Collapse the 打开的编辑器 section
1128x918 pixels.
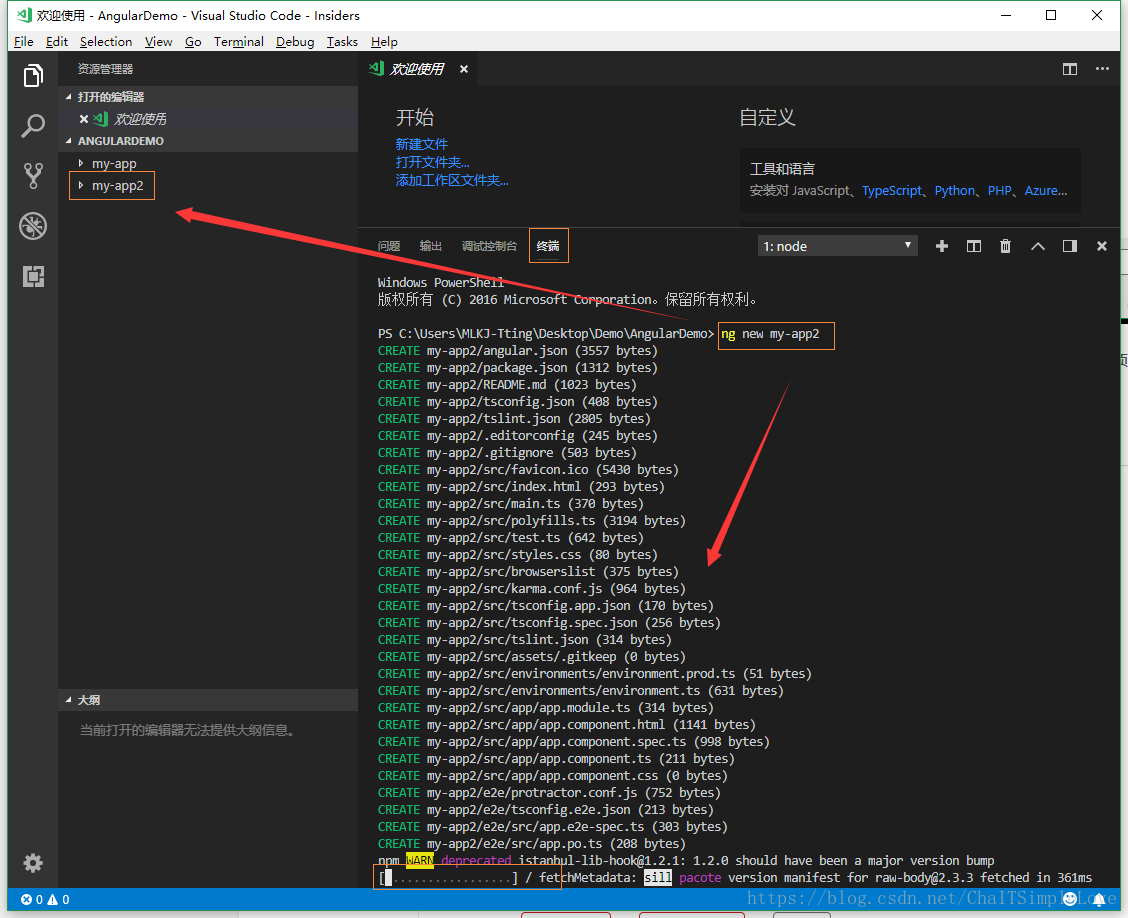click(x=111, y=97)
